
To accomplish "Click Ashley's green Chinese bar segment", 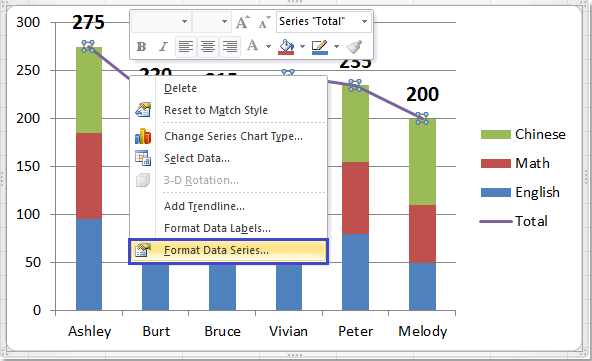I will pos(89,90).
